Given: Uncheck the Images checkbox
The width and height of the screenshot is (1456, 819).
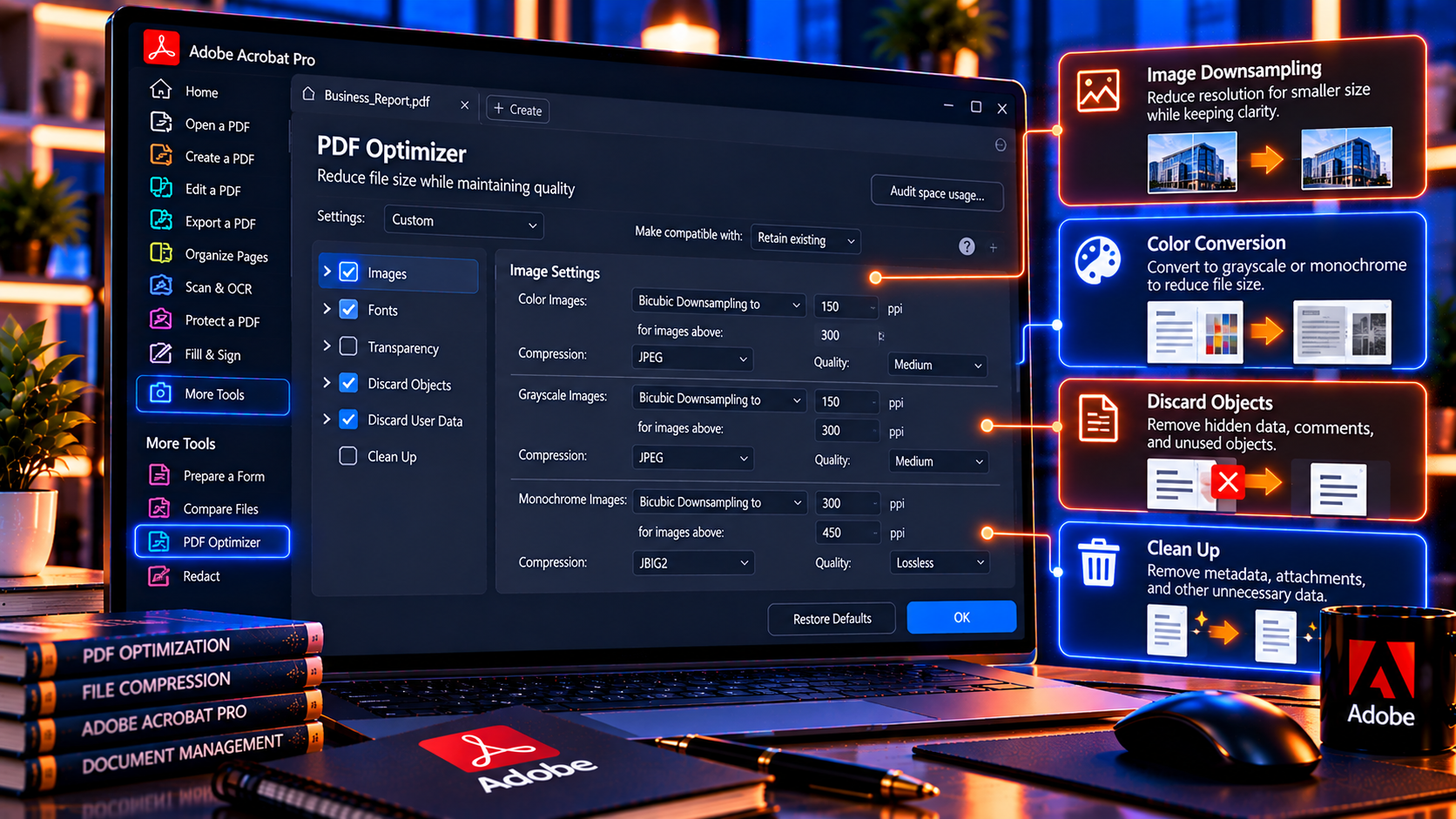Looking at the screenshot, I should click(348, 272).
